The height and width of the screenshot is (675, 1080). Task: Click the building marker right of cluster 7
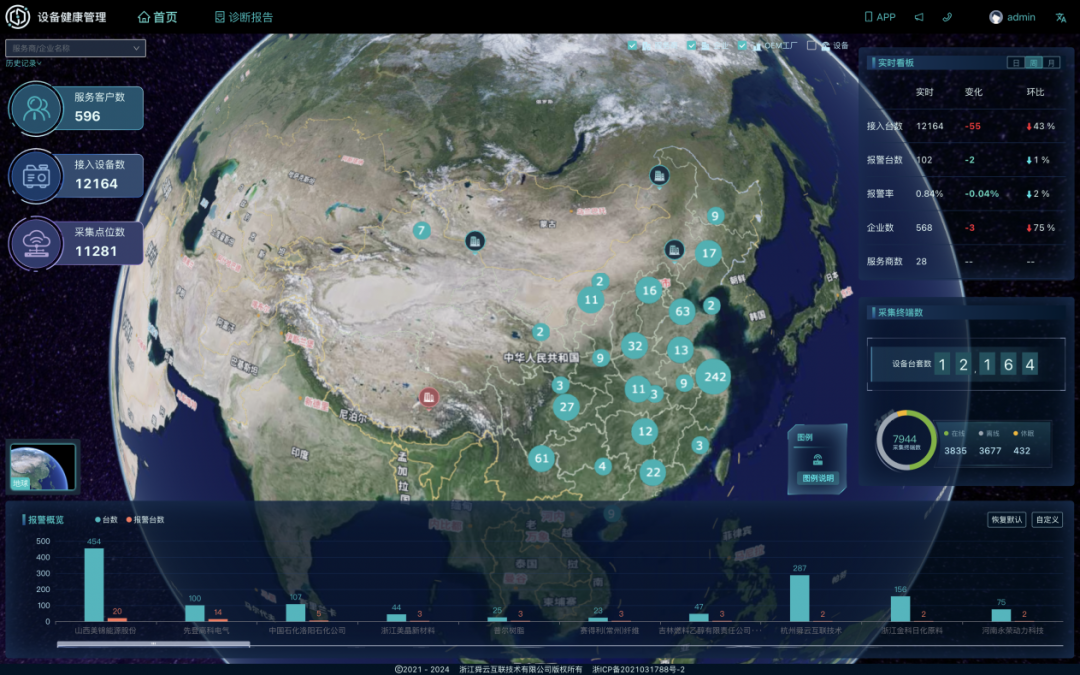475,241
